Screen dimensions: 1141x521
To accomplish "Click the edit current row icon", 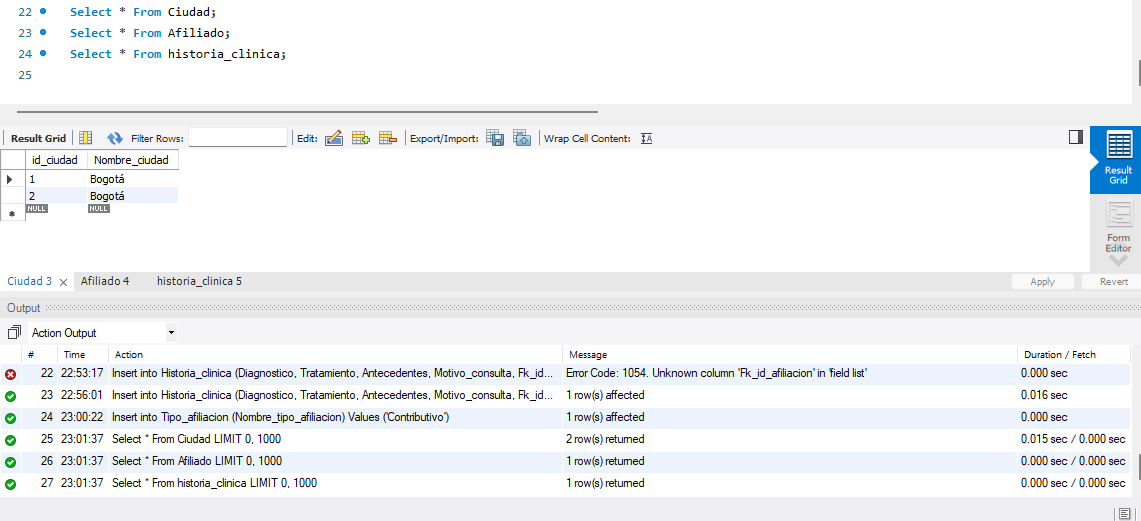I will pos(334,138).
